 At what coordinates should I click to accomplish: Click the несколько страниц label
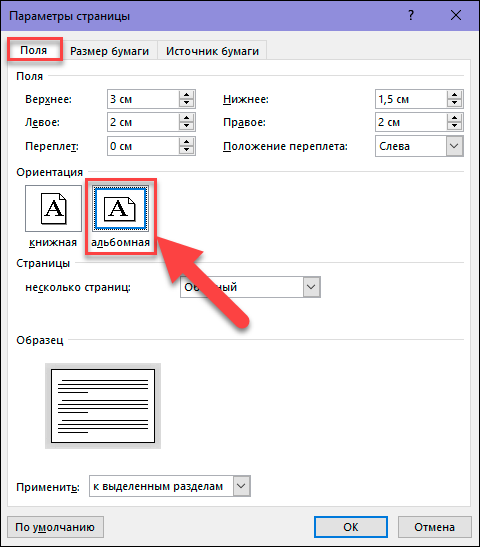(78, 287)
